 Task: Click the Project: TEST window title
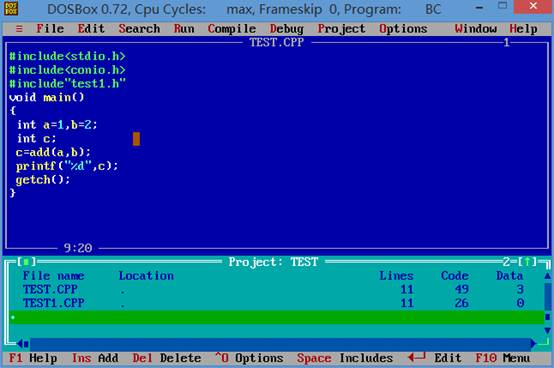[x=273, y=262]
